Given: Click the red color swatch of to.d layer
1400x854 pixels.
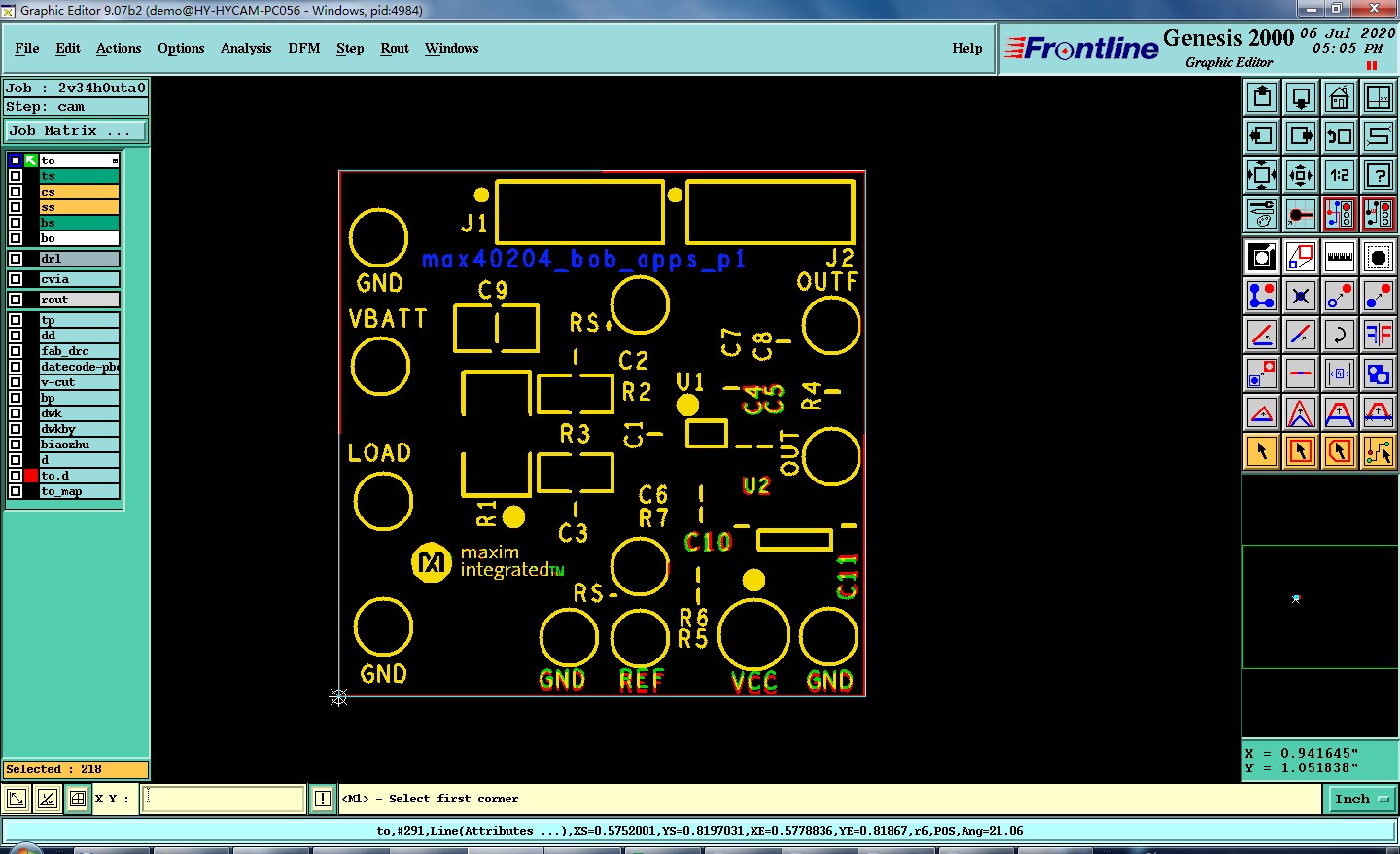Looking at the screenshot, I should pos(31,476).
